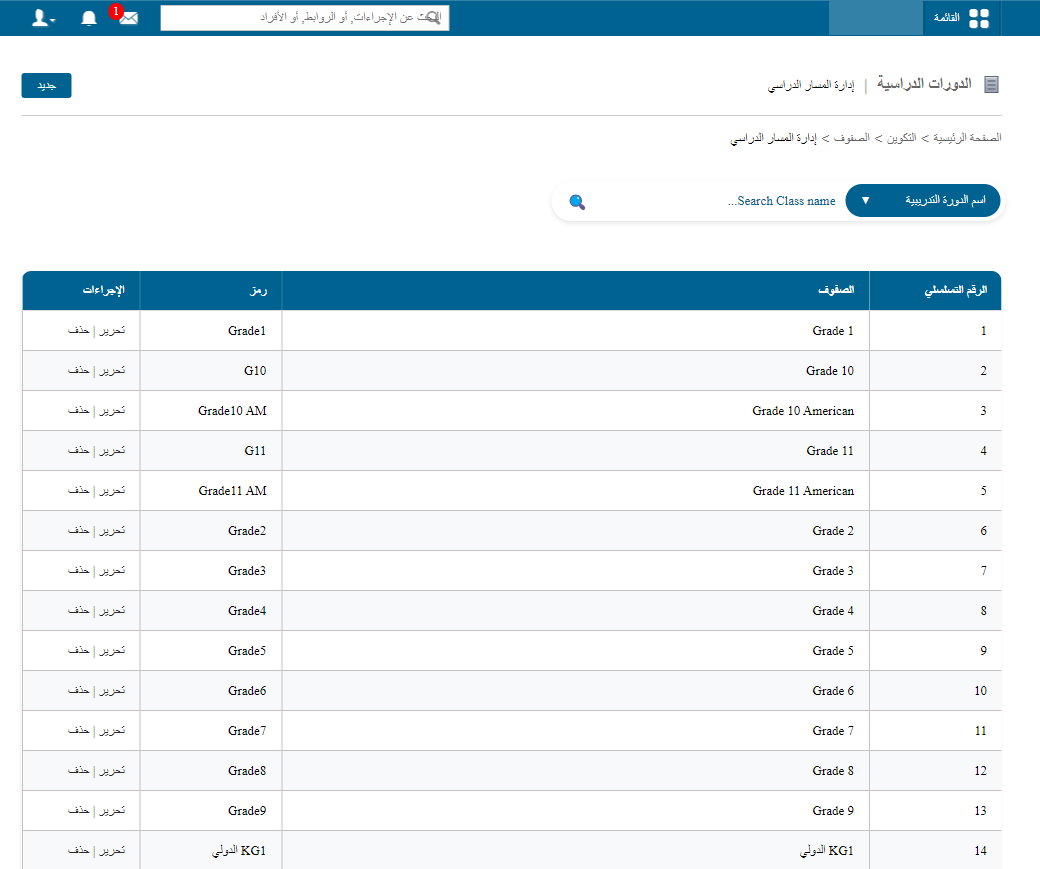Edit Grade 8 via تحرير
The image size is (1040, 869).
click(112, 770)
